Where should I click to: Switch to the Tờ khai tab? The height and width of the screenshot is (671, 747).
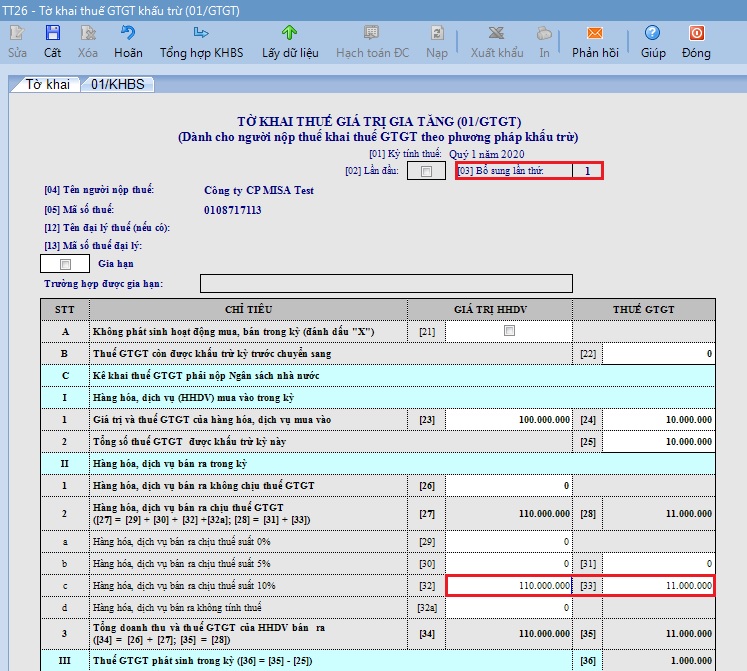(47, 84)
